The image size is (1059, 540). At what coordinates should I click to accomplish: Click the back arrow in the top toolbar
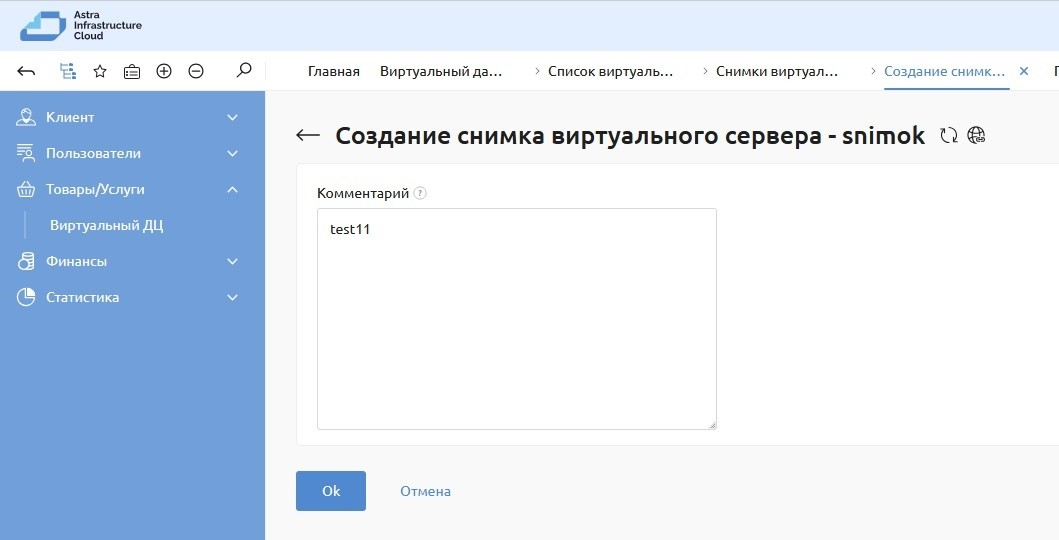coord(27,71)
